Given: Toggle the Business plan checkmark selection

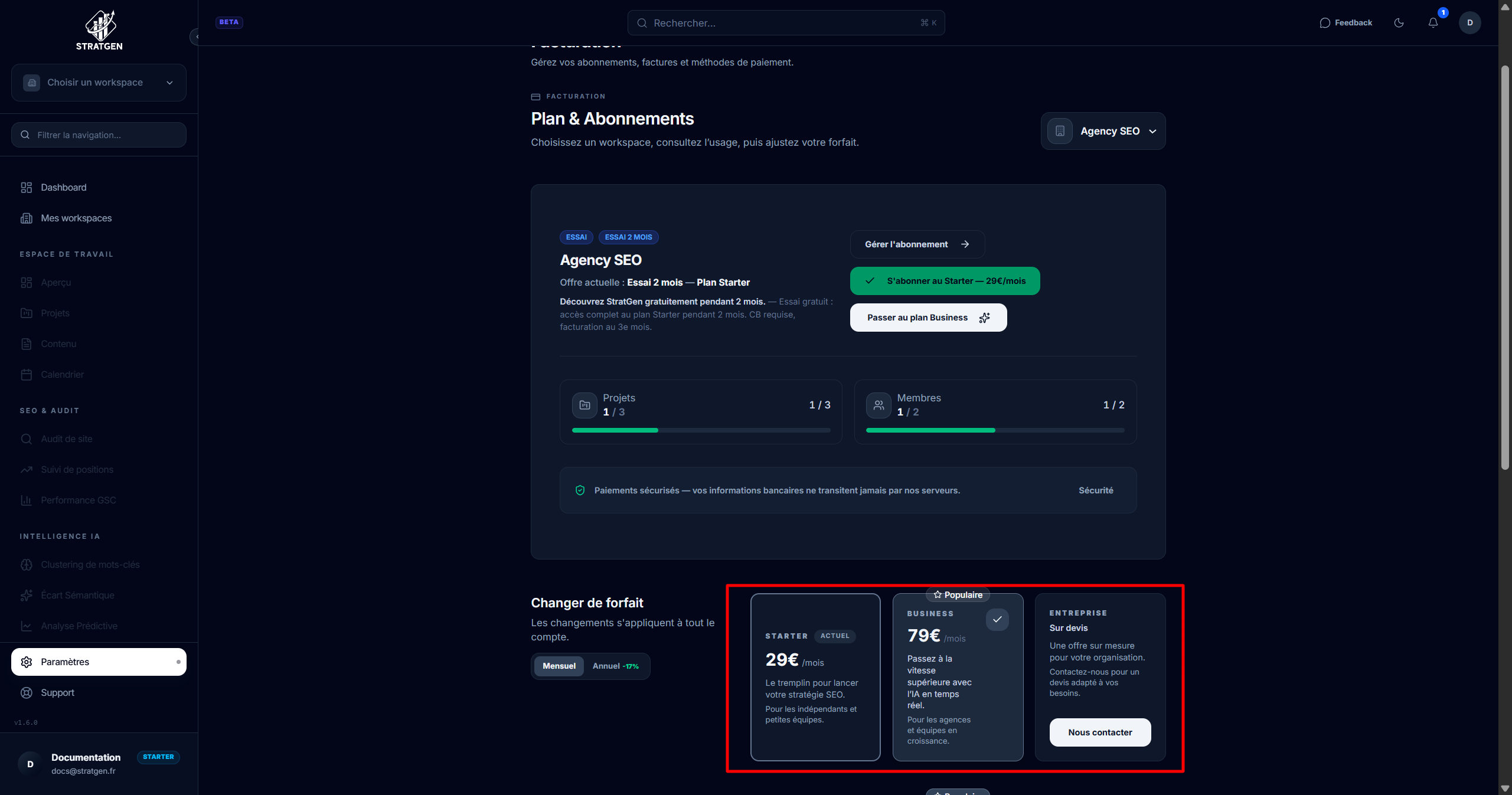Looking at the screenshot, I should 997,620.
